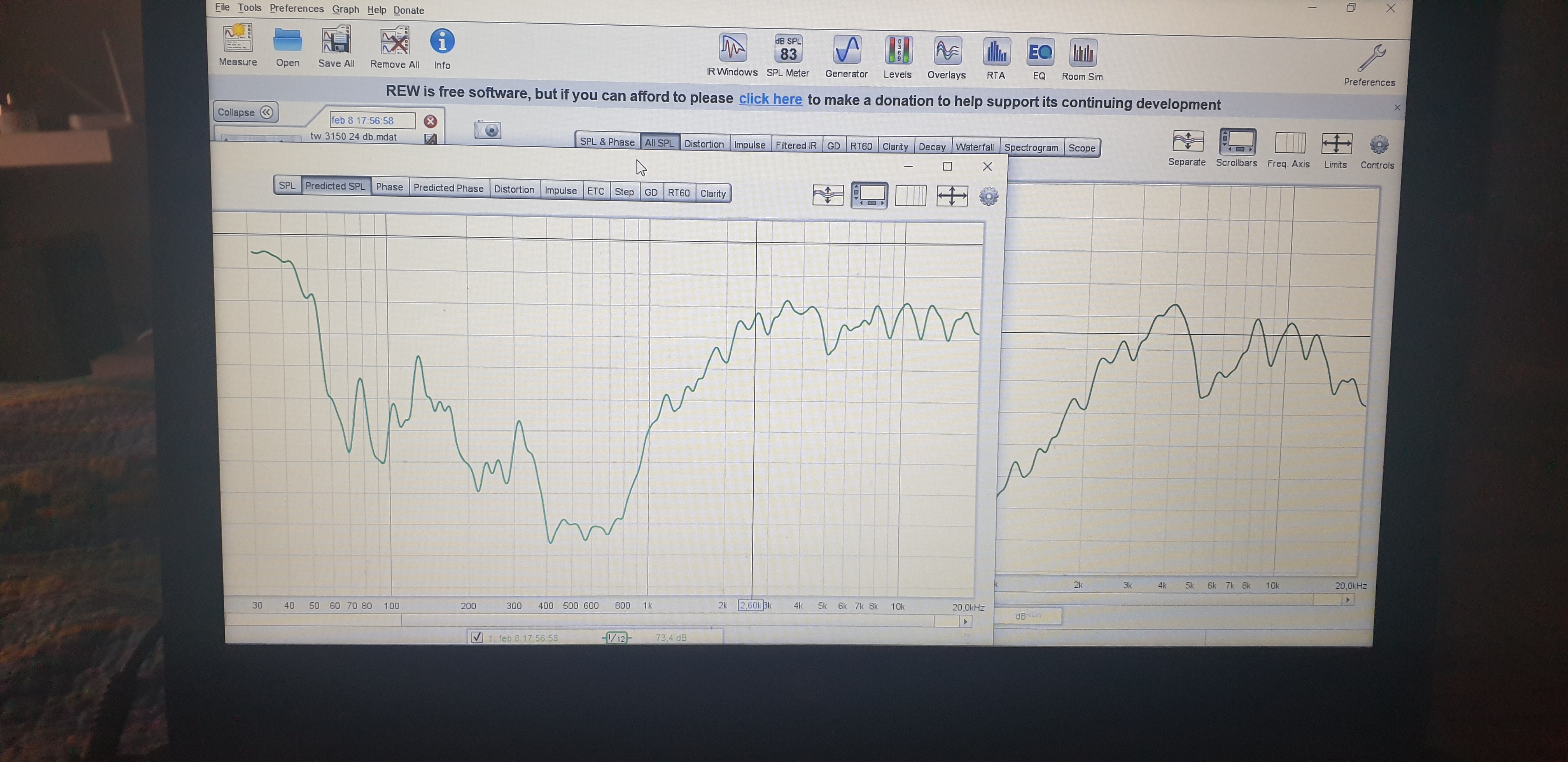Dismiss the donation banner
Screen dimensions: 1568x762
1398,107
